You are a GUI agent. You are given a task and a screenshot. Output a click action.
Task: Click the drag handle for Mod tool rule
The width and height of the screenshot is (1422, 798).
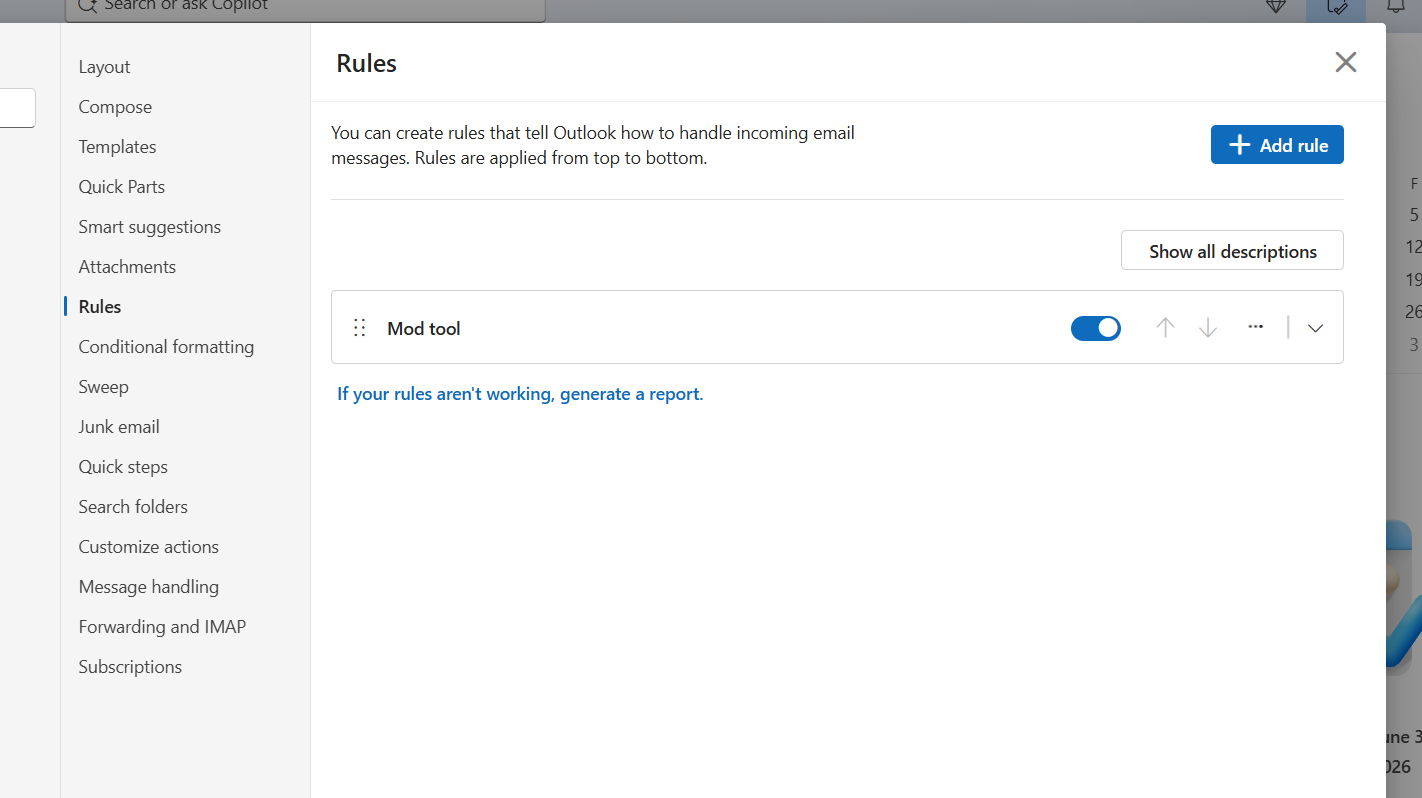(360, 328)
